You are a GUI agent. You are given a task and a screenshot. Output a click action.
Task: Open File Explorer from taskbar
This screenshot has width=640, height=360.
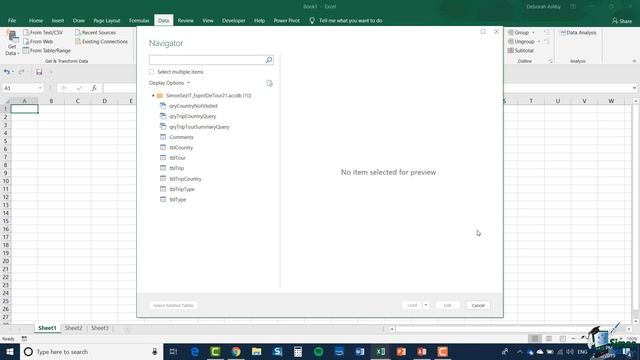tap(256, 351)
